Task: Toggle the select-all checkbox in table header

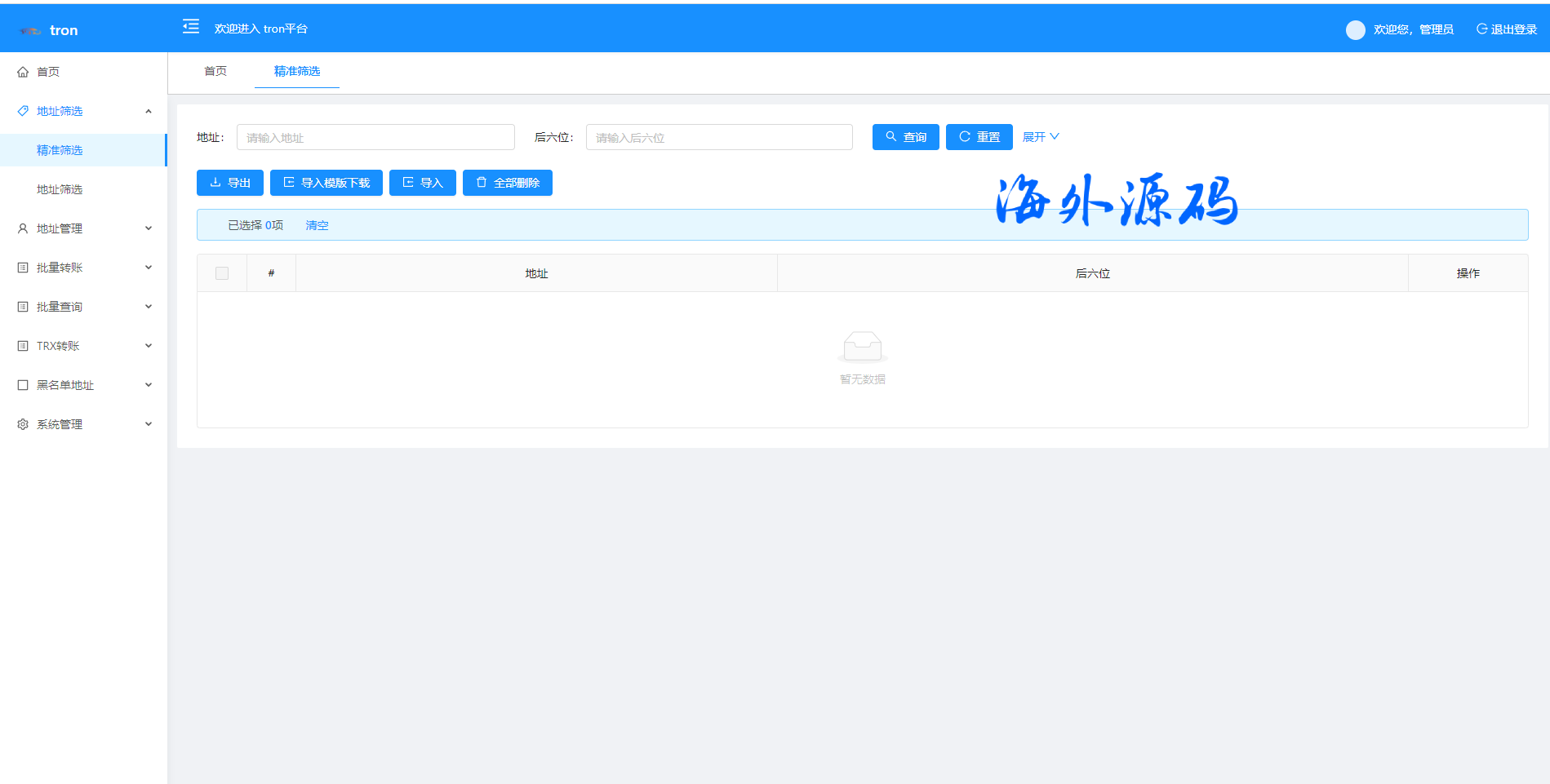Action: [x=222, y=273]
